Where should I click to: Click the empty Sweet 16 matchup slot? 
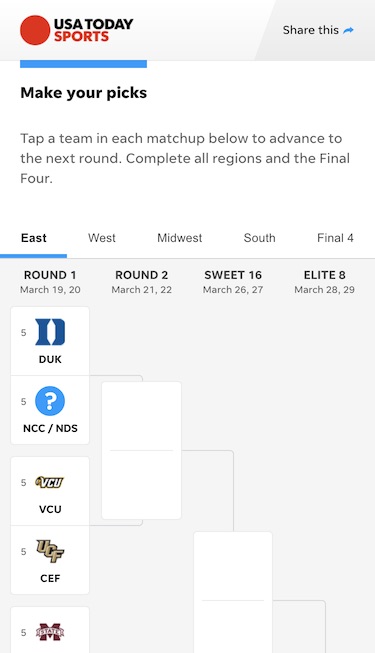click(233, 592)
